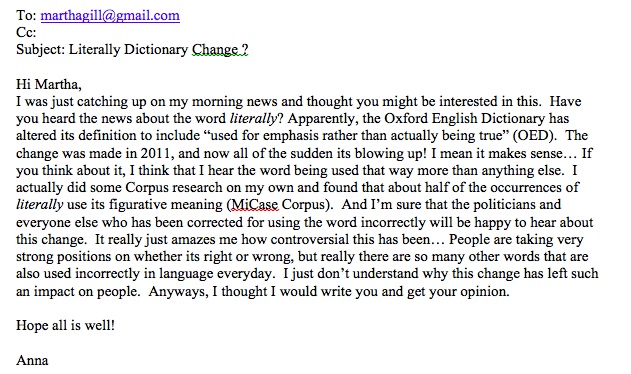Click the greeting Hi Martha

coord(49,84)
